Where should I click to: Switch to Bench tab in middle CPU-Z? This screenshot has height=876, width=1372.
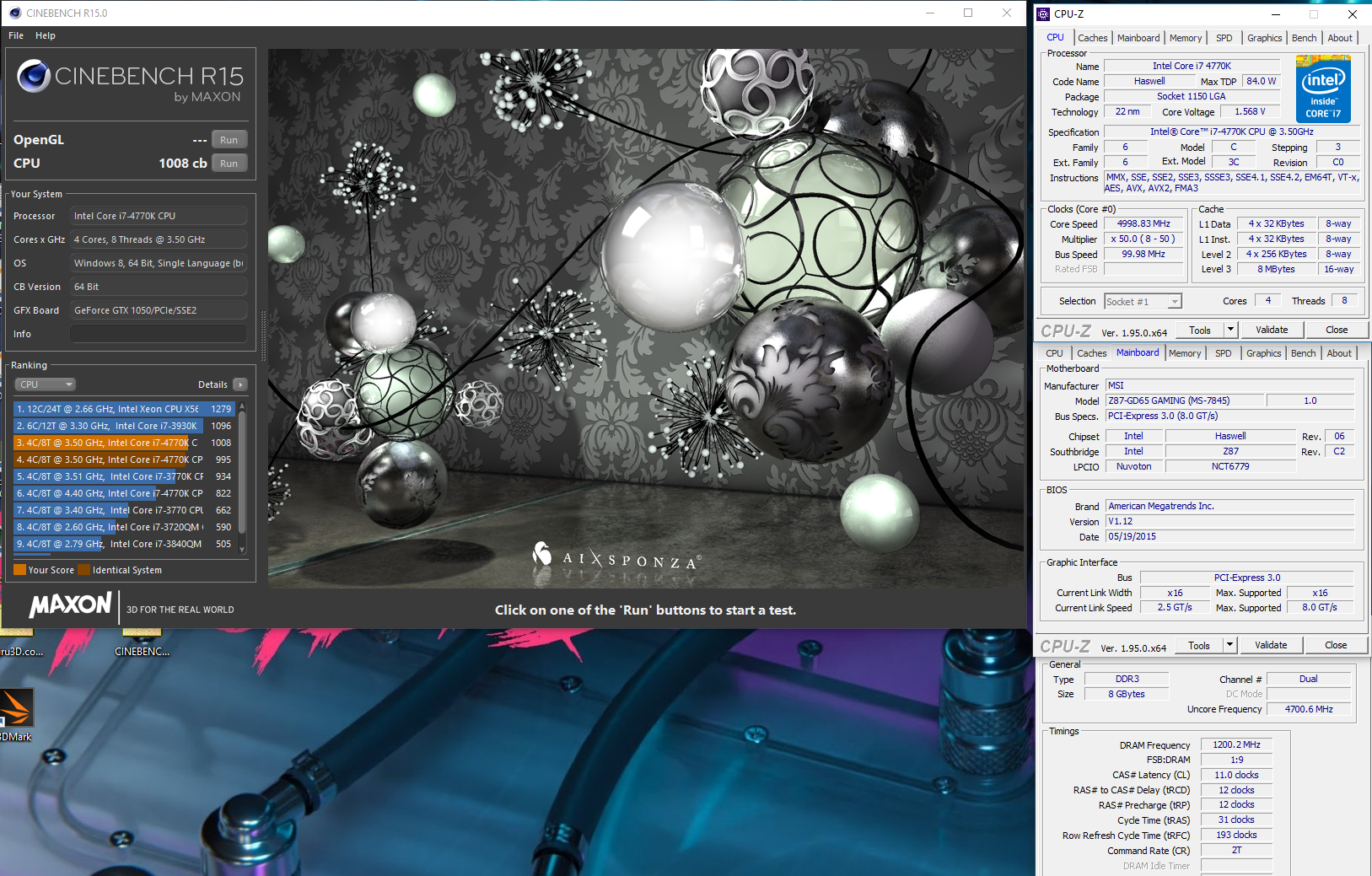coord(1303,353)
